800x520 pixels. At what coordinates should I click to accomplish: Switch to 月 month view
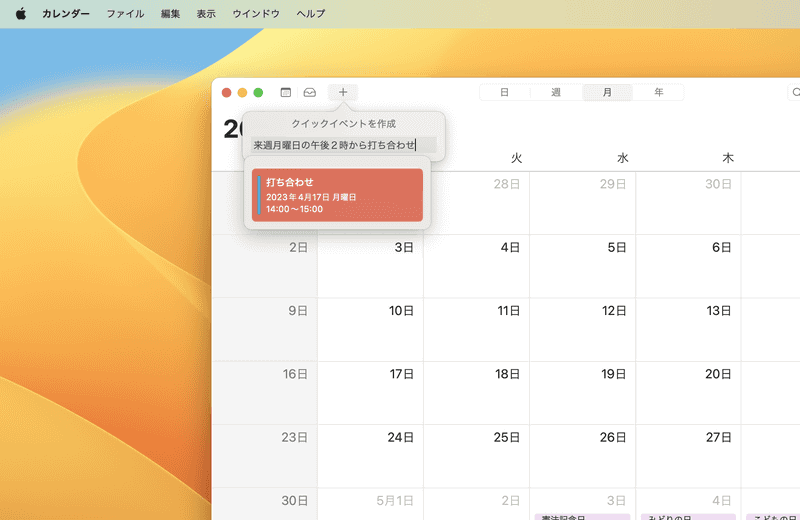tap(607, 92)
